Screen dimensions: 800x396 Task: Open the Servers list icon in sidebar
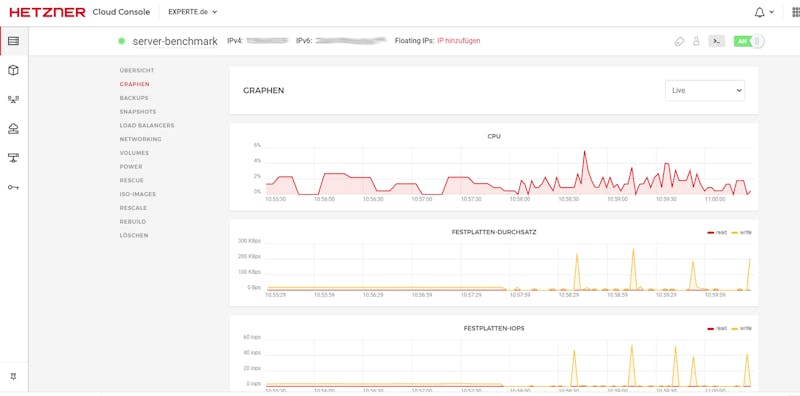click(x=14, y=41)
